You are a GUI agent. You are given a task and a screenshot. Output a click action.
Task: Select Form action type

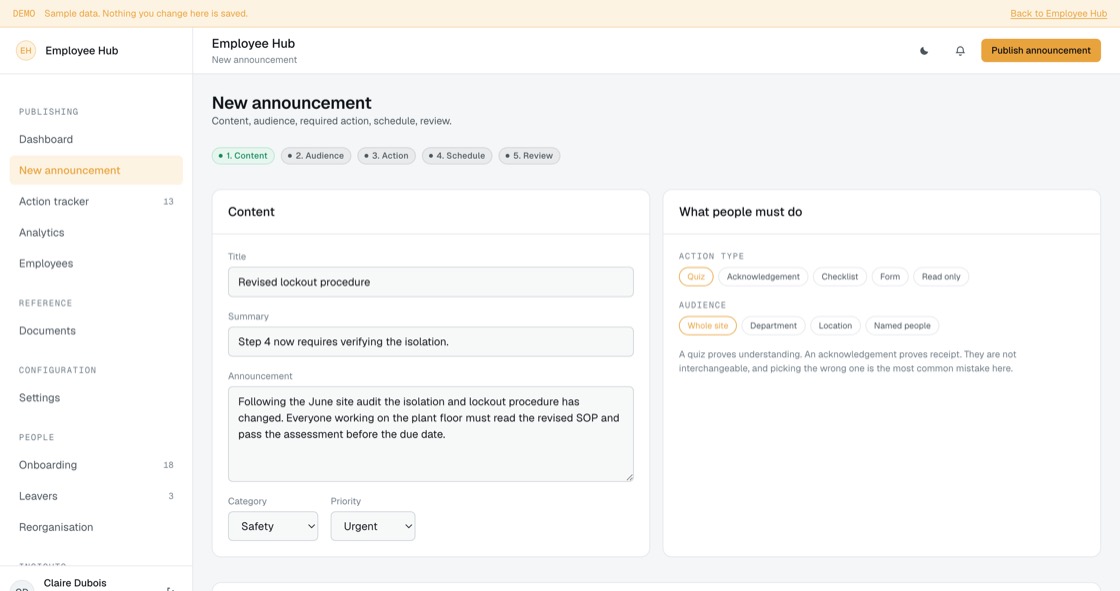890,277
